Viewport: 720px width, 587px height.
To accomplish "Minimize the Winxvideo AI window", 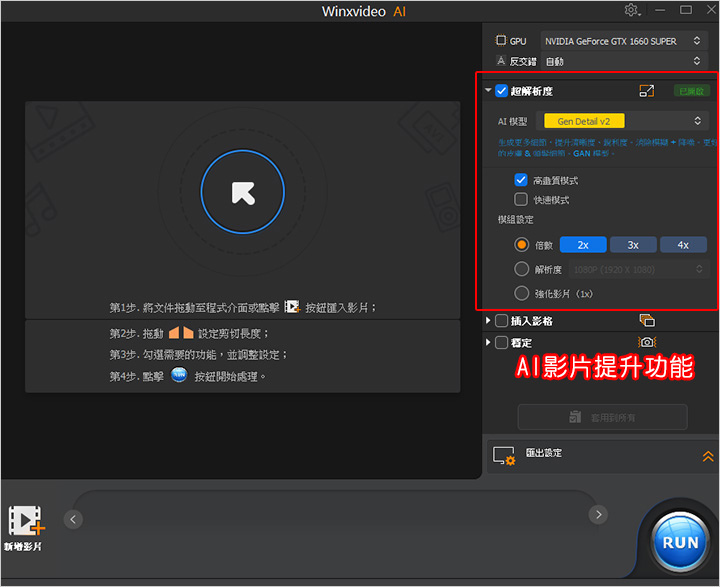I will 660,10.
